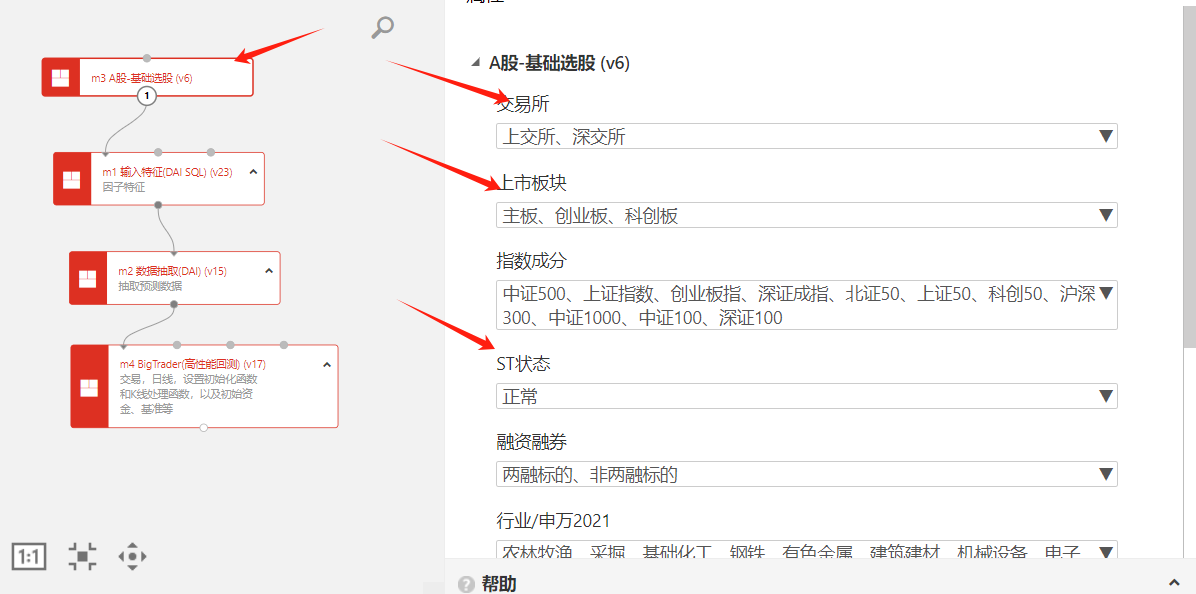The height and width of the screenshot is (594, 1196).
Task: Collapse the m4 BigTrader node description
Action: pyautogui.click(x=327, y=365)
